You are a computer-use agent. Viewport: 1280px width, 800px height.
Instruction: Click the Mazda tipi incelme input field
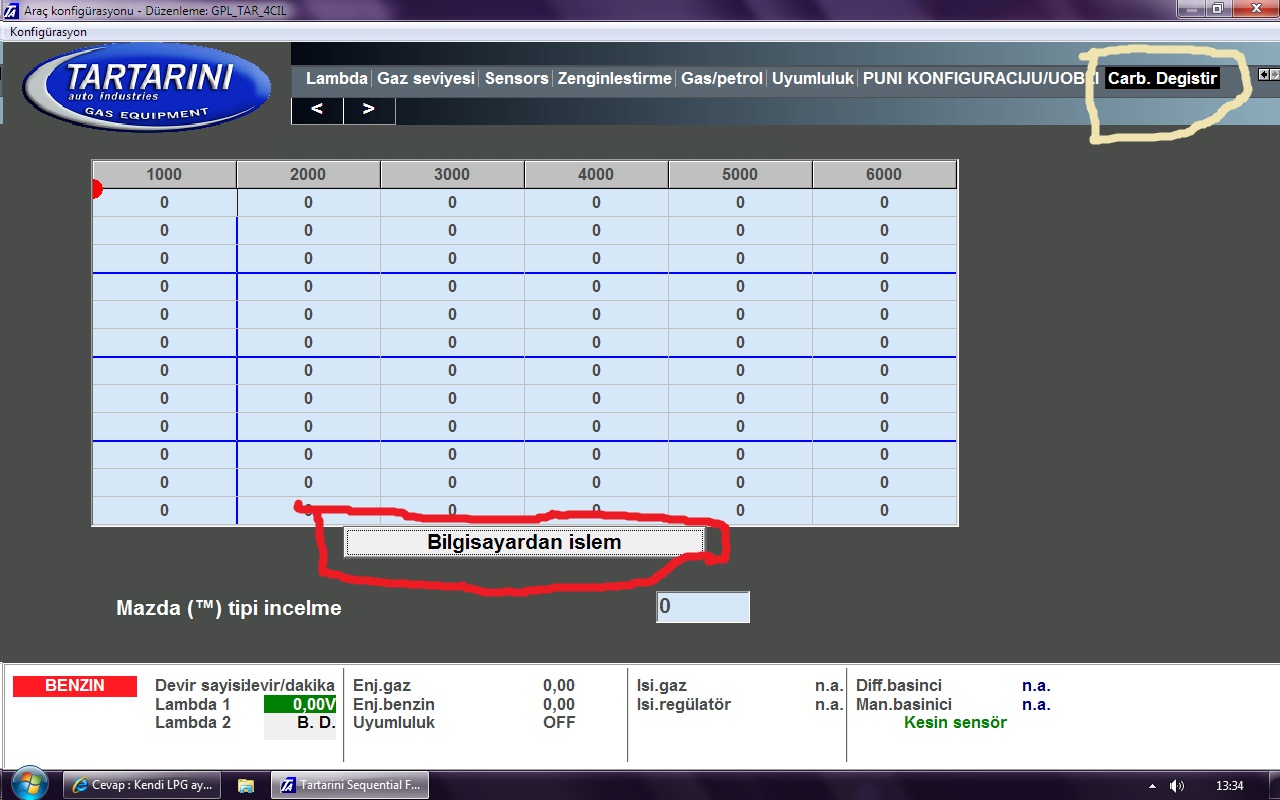(x=703, y=607)
